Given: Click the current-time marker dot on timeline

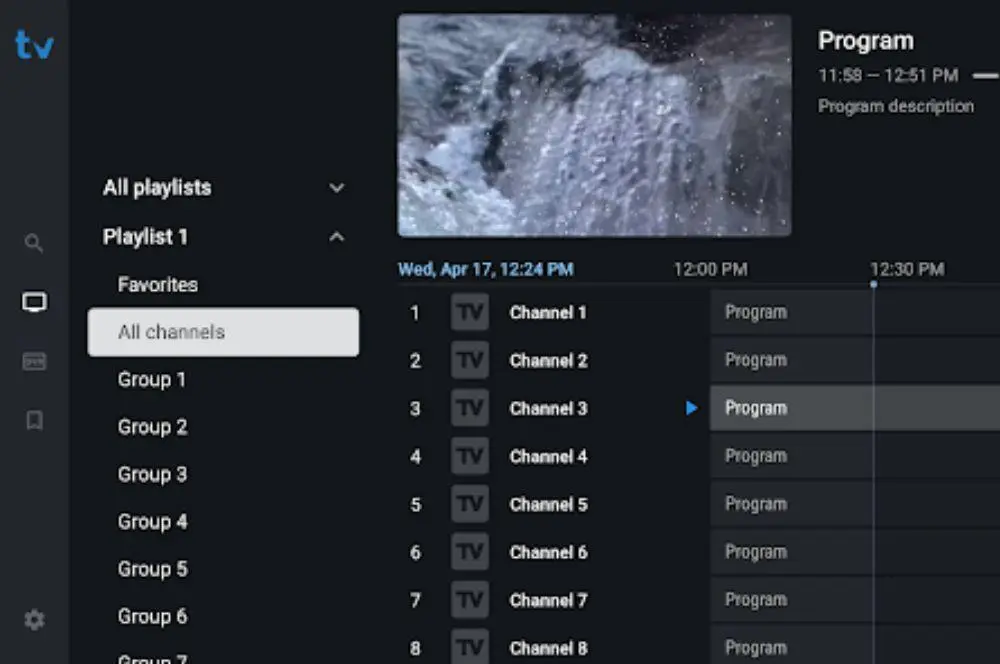Looking at the screenshot, I should pos(874,284).
